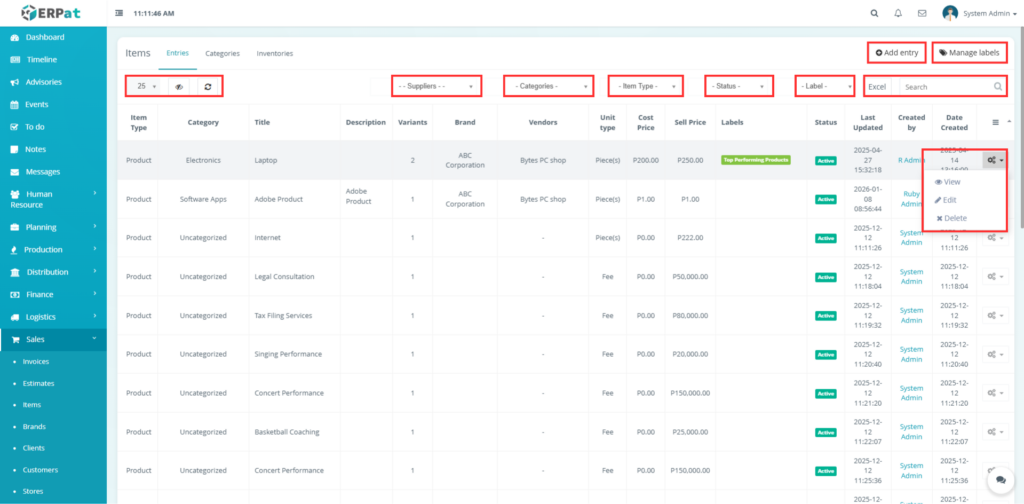
Task: Click the Manage labels button
Action: point(969,52)
